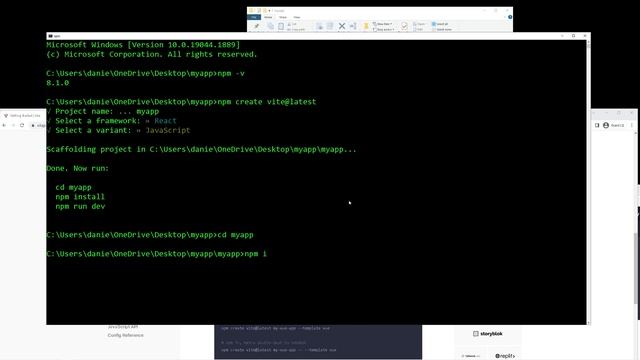This screenshot has width=640, height=360.
Task: Click the JavaScript API link in the browser
Action: point(122,327)
